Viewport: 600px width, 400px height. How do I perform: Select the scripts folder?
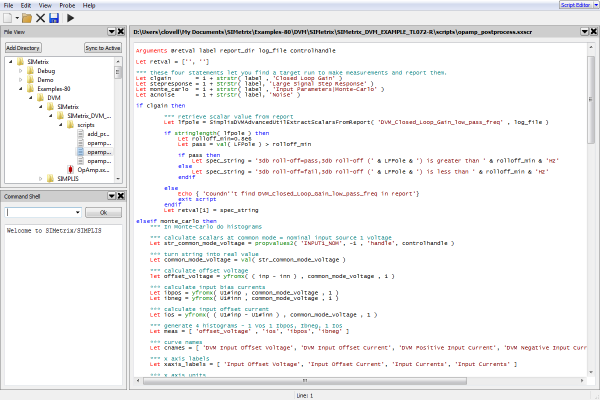point(86,125)
